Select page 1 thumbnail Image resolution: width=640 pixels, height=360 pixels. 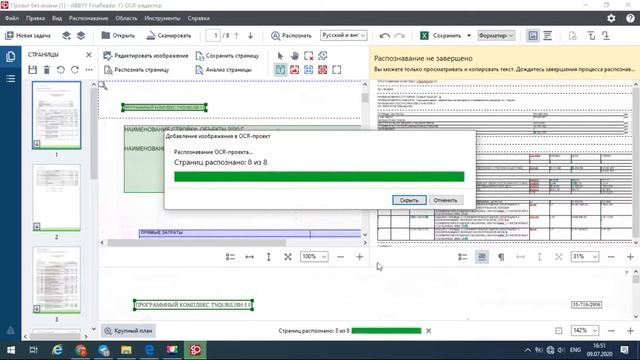click(56, 115)
